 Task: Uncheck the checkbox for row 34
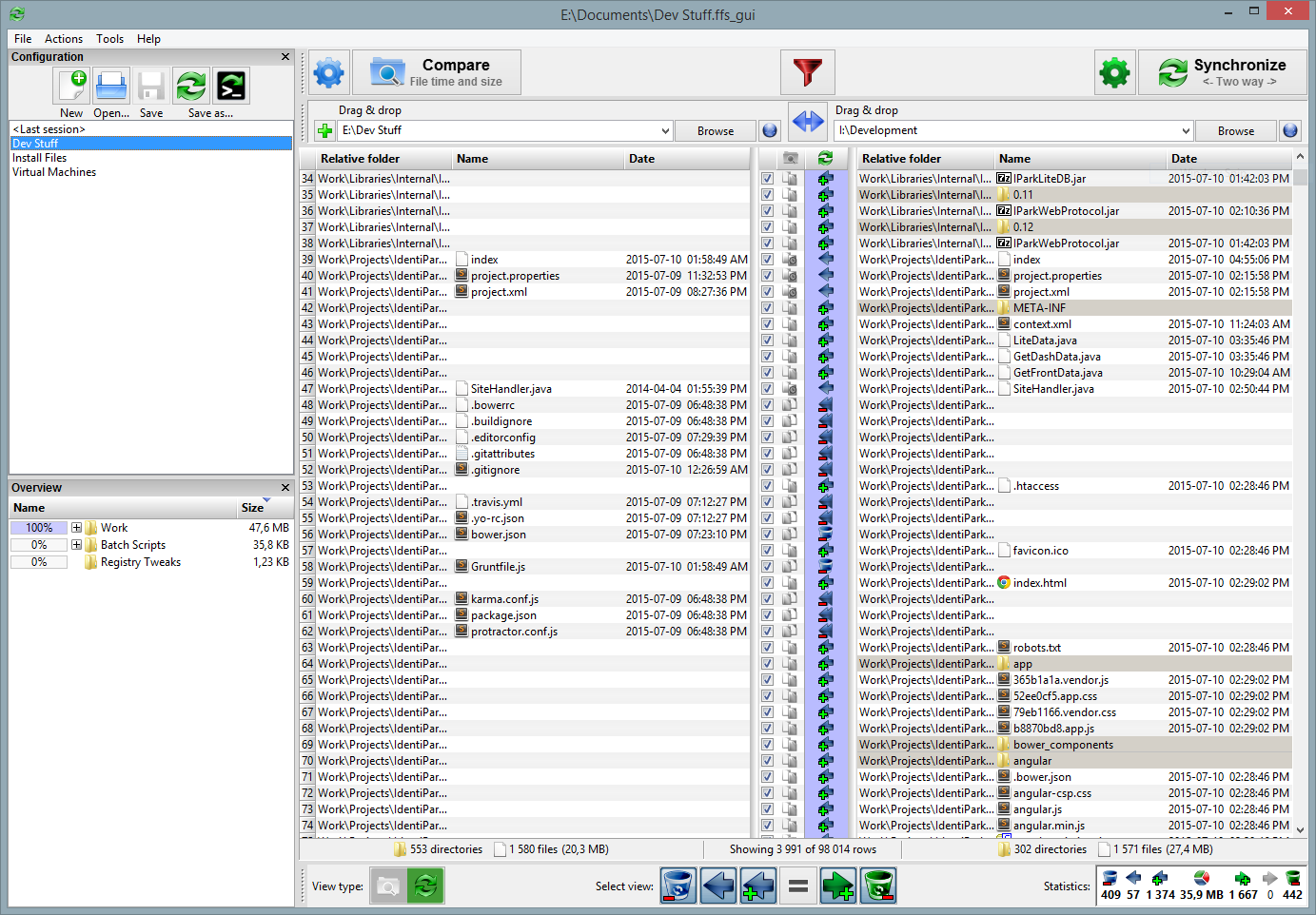(x=767, y=178)
